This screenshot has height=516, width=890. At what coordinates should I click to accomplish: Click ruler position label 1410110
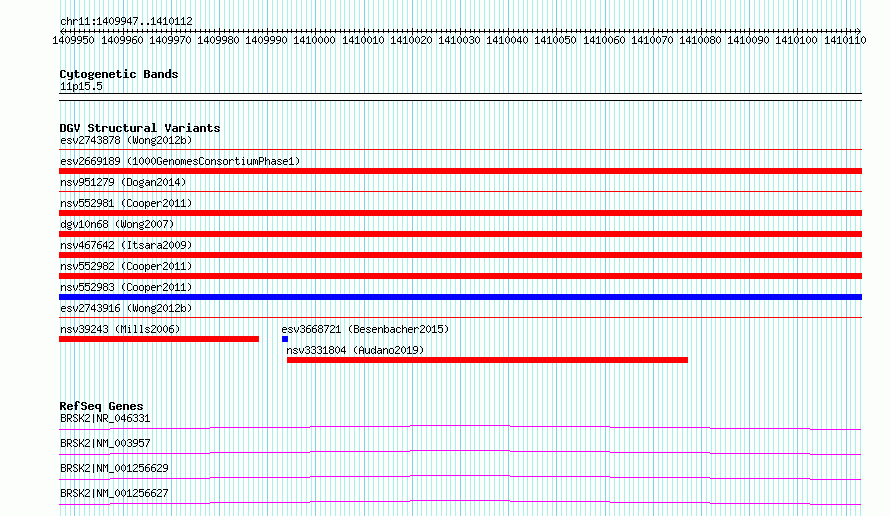coord(845,40)
